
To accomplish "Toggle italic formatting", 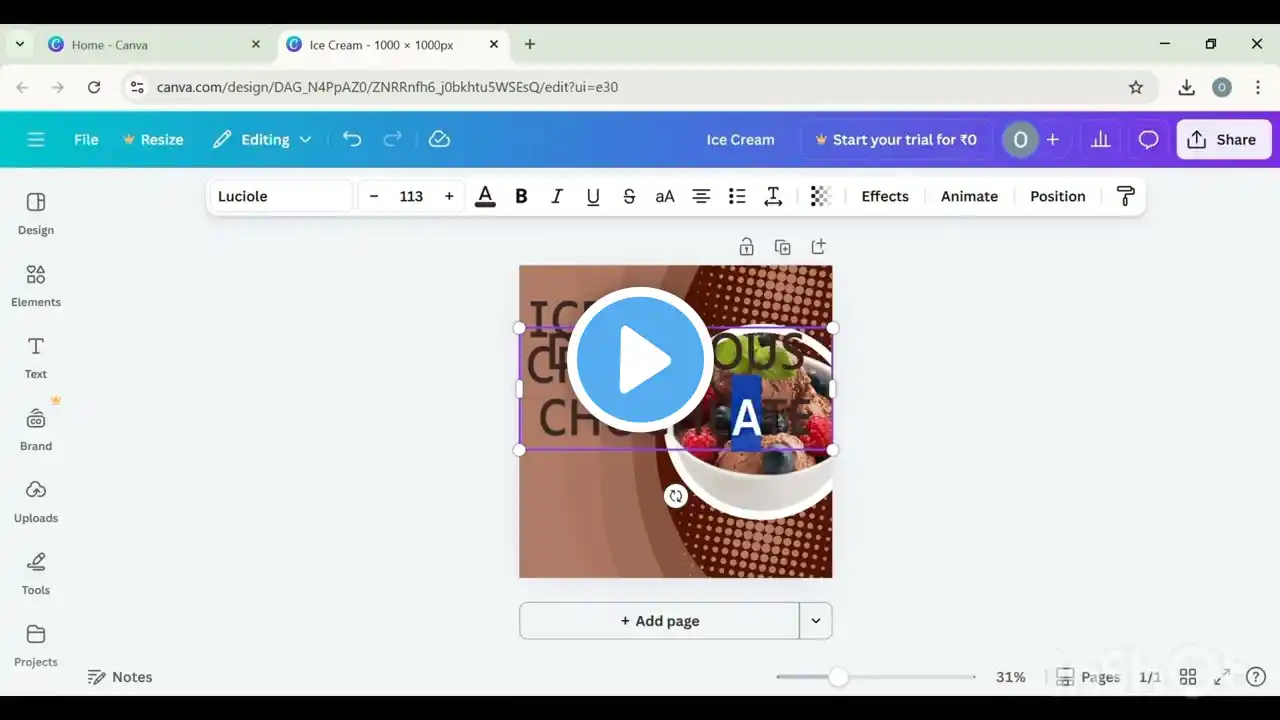I will point(557,196).
